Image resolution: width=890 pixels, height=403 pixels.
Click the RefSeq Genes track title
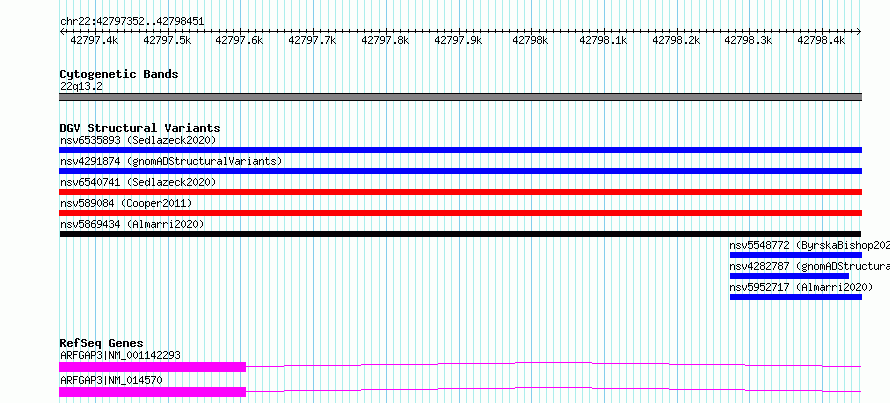coord(101,343)
